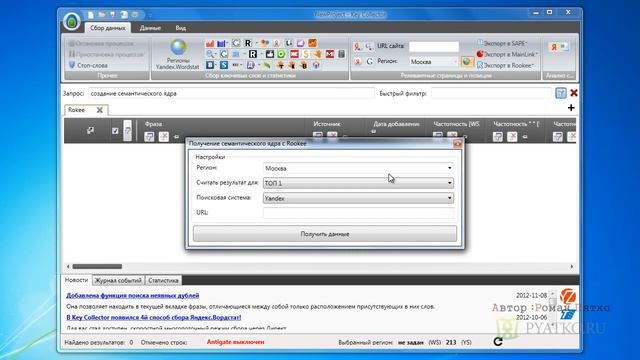This screenshot has width=640, height=360.
Task: Click the blue B icon in third toolbar row
Action: (x=210, y=65)
